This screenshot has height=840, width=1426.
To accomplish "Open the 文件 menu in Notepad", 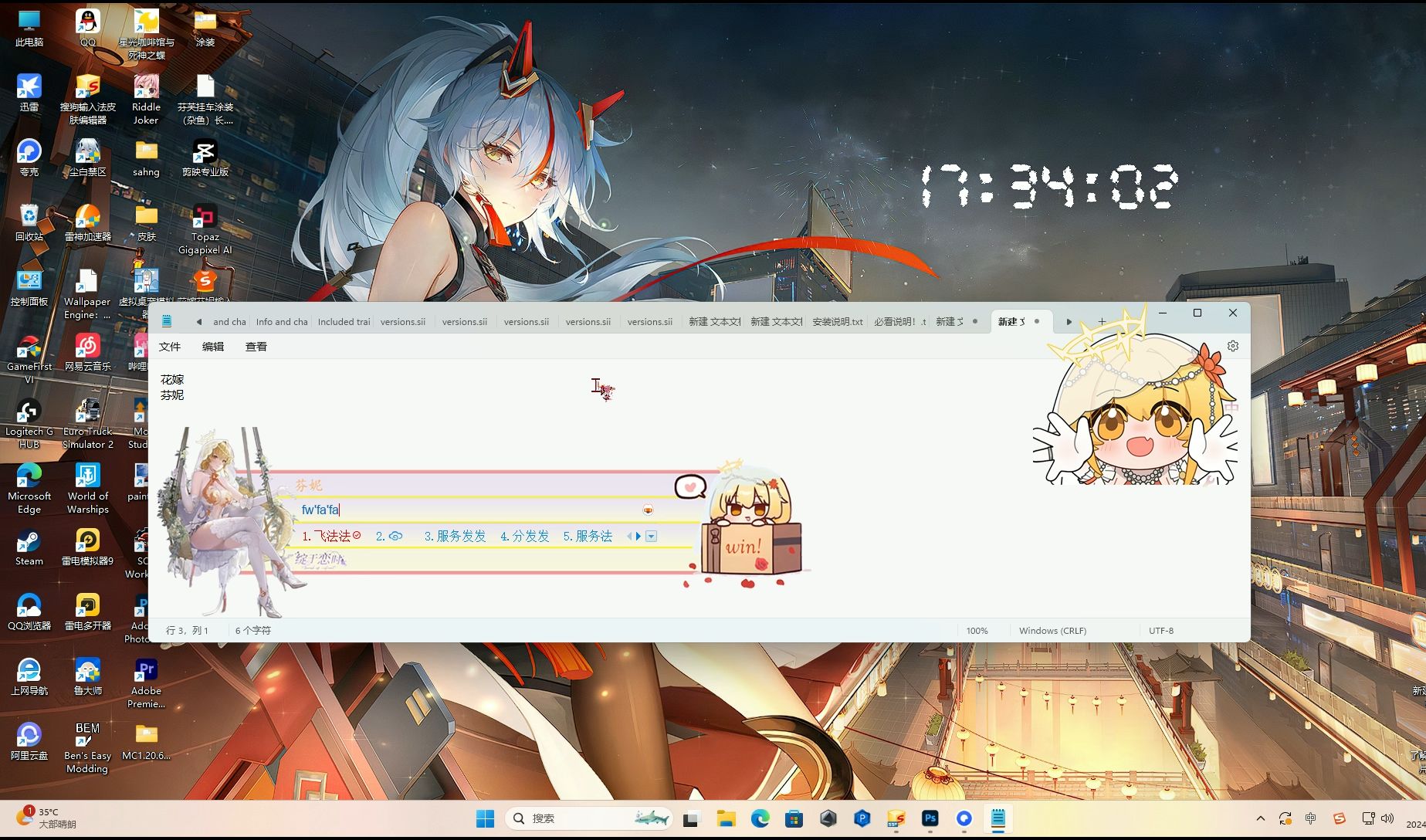I will (170, 347).
